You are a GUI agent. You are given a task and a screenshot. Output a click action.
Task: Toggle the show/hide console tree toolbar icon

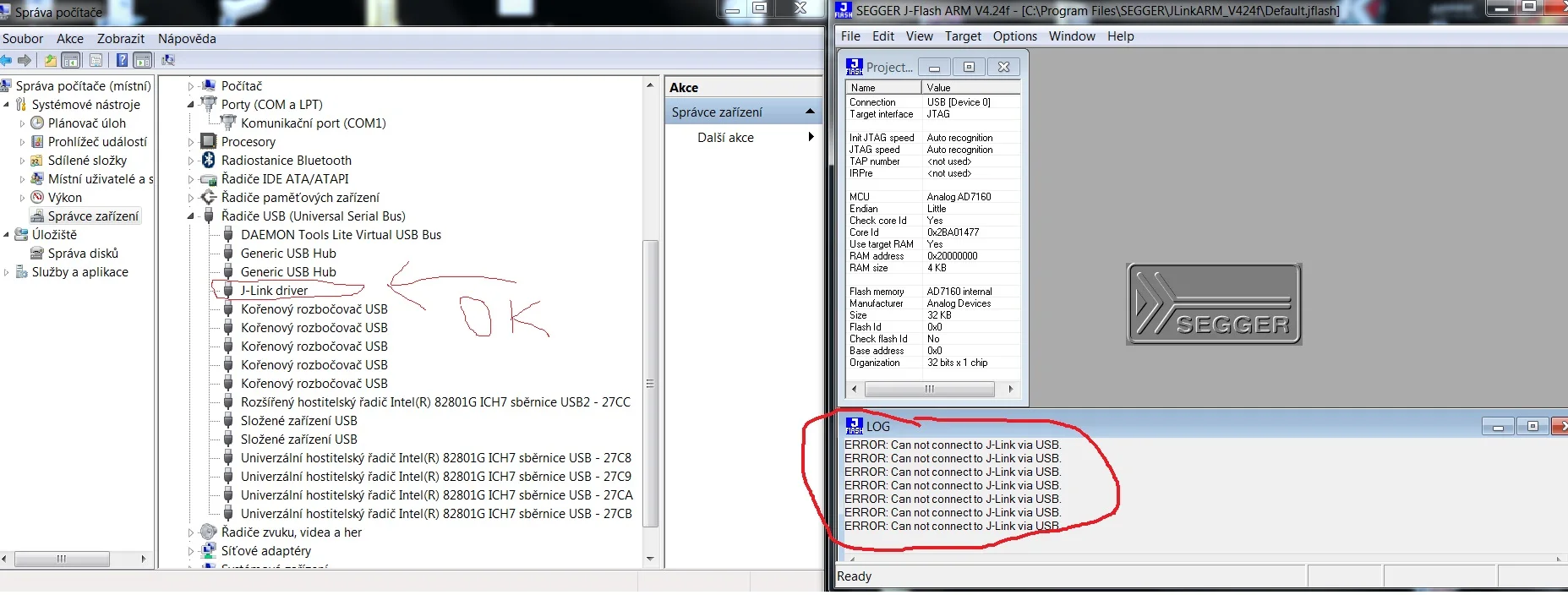click(x=72, y=60)
